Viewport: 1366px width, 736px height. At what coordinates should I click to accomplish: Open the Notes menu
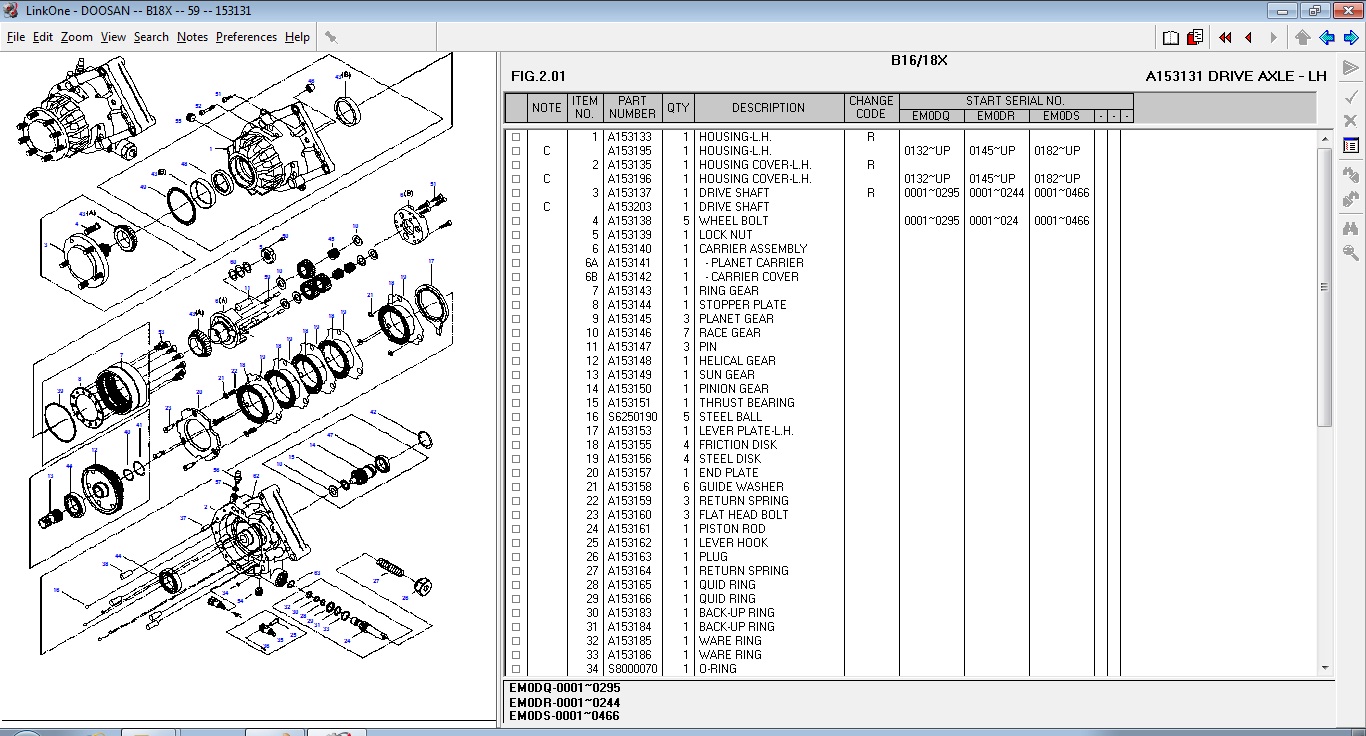pos(192,37)
